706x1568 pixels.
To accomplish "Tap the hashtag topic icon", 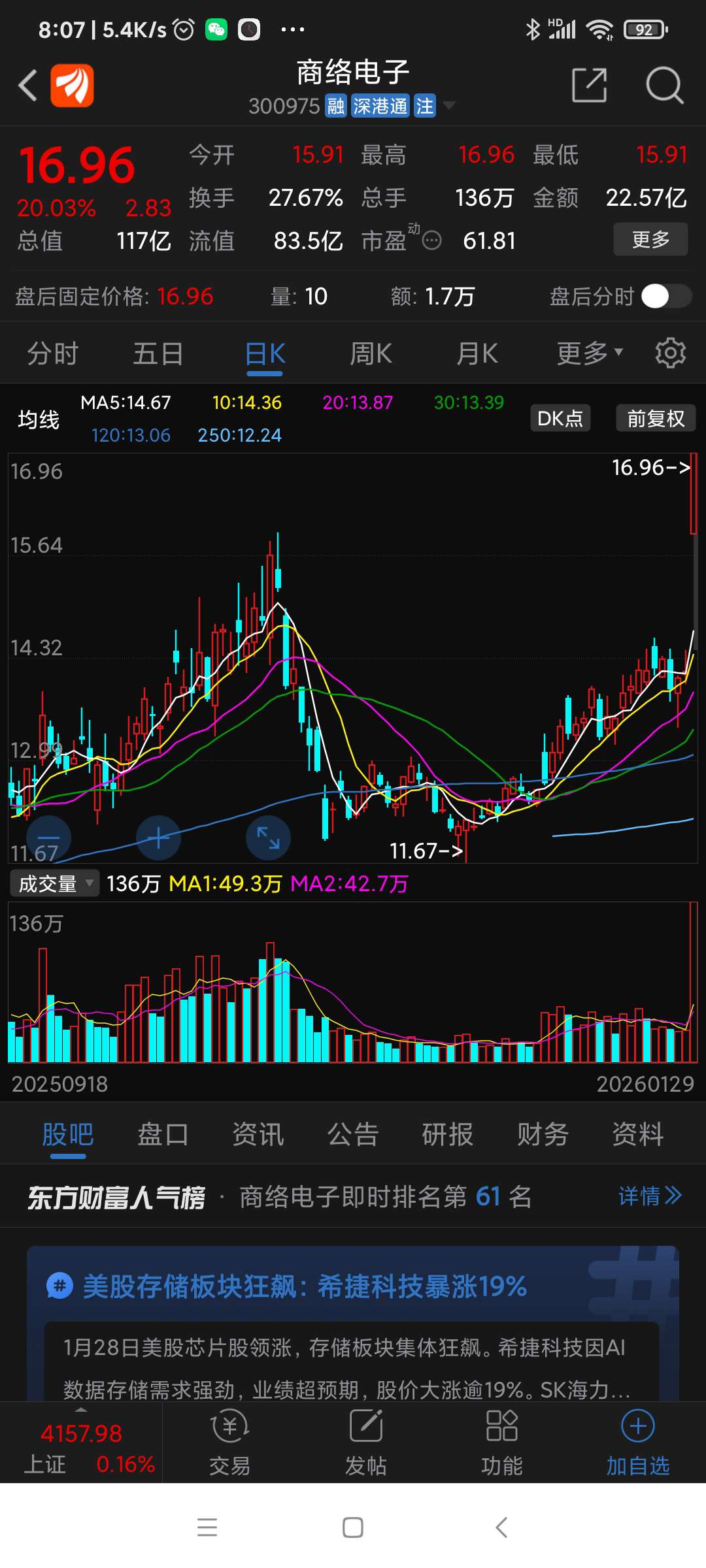I will (x=59, y=1286).
